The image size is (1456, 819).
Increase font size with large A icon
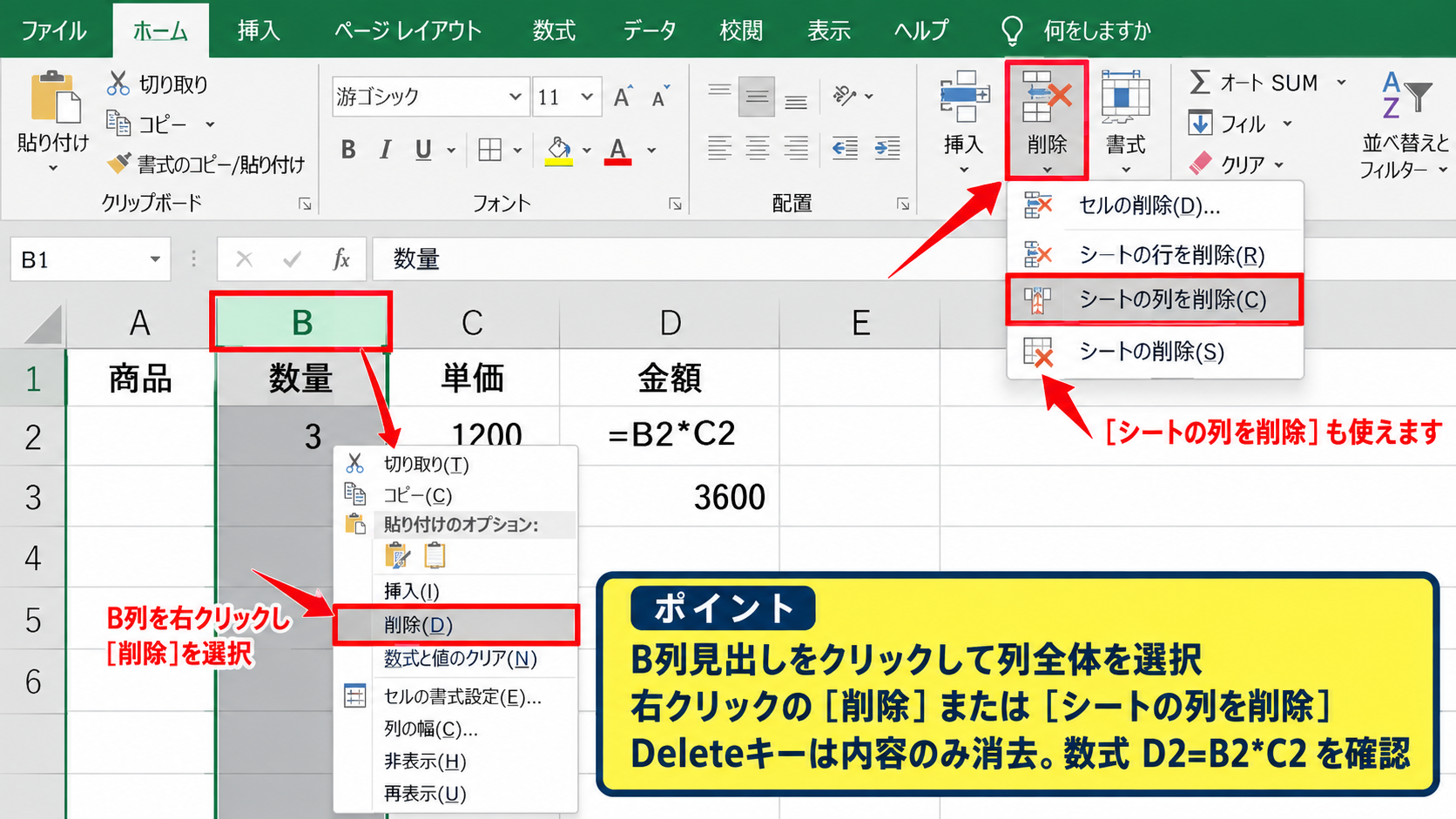point(623,97)
